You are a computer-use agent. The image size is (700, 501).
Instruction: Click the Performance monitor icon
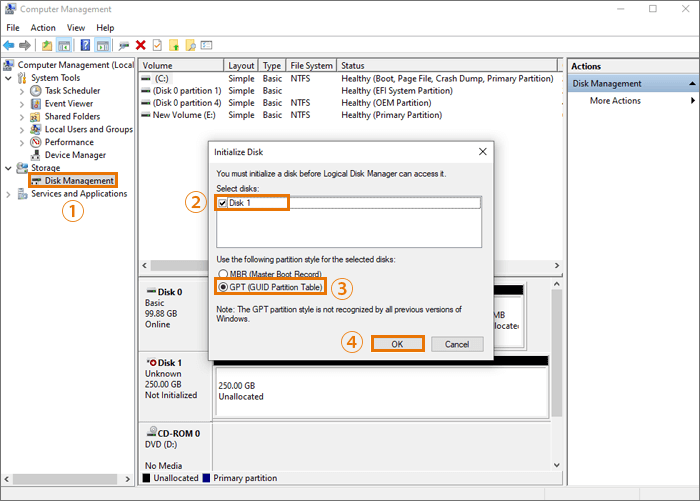36,142
